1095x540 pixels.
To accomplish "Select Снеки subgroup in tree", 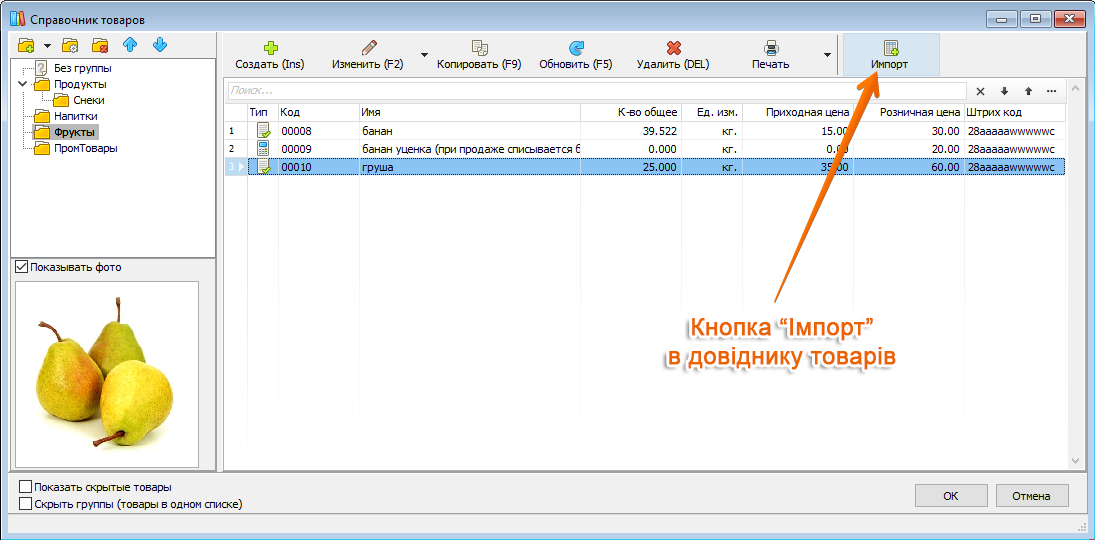I will pyautogui.click(x=89, y=101).
